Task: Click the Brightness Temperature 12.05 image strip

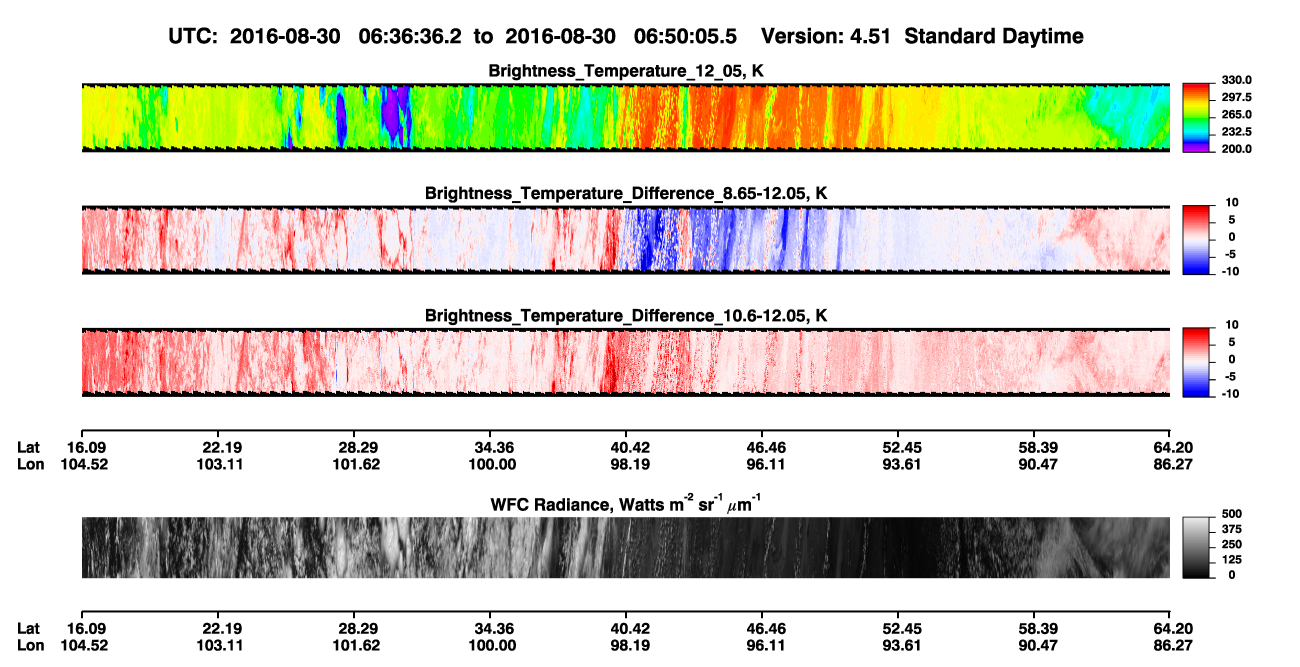Action: (x=626, y=117)
